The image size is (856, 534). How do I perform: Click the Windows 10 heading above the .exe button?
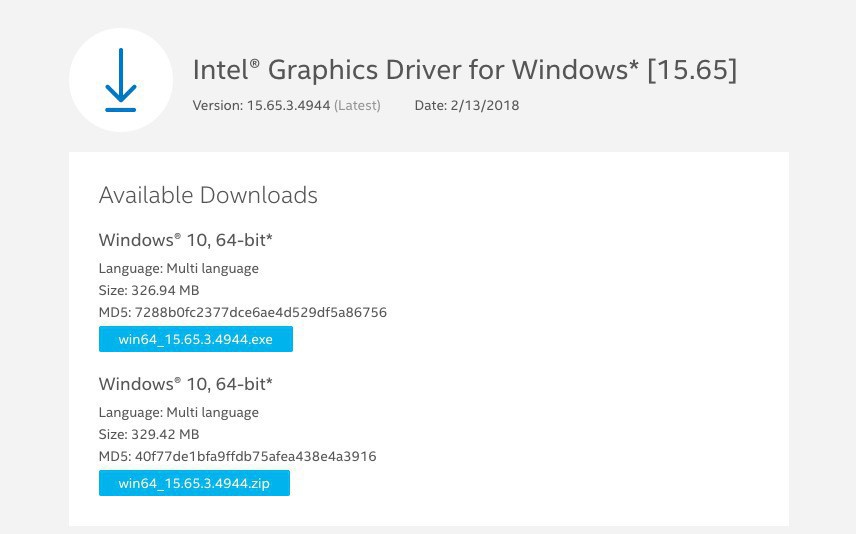click(x=186, y=240)
